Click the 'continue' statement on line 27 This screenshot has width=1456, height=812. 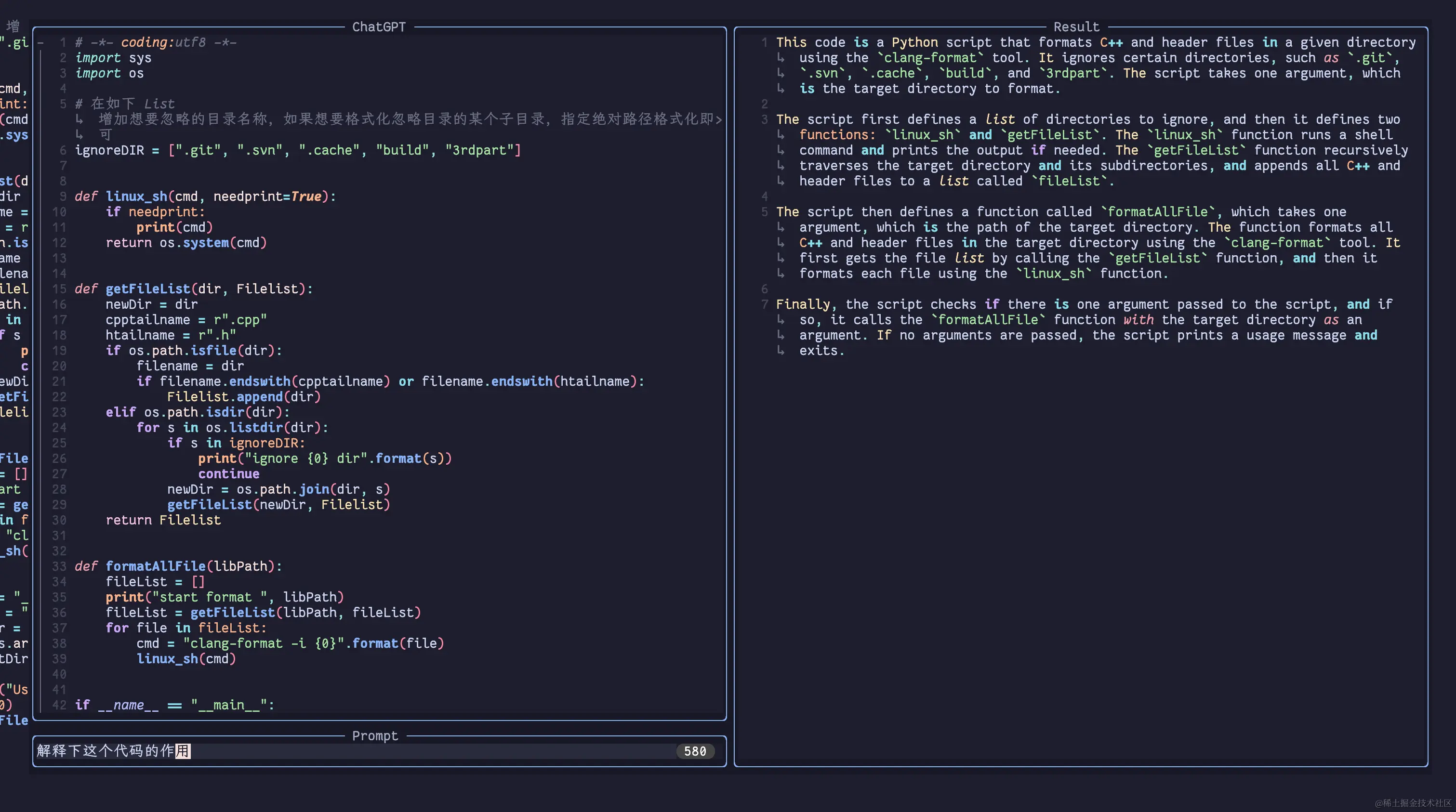(x=228, y=473)
